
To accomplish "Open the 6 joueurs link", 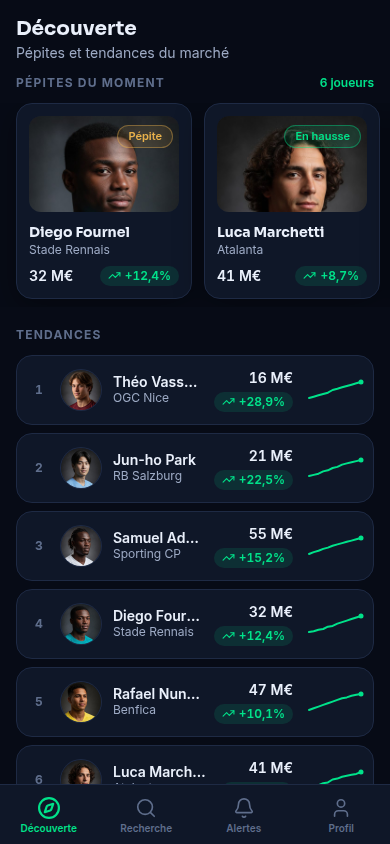I will click(x=346, y=83).
